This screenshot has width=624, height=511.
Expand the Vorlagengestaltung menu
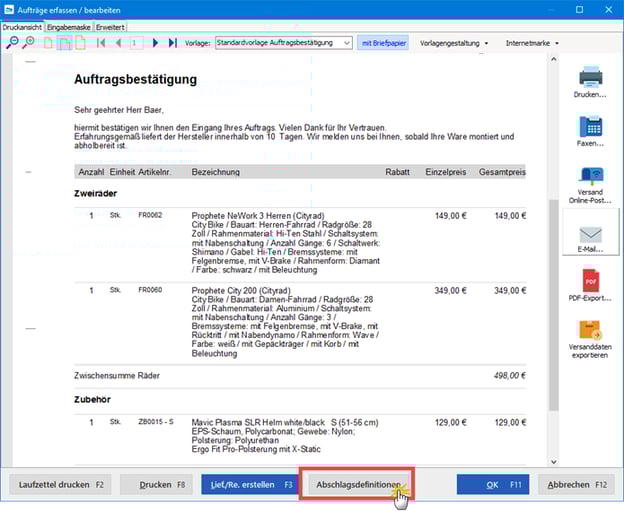coord(454,43)
